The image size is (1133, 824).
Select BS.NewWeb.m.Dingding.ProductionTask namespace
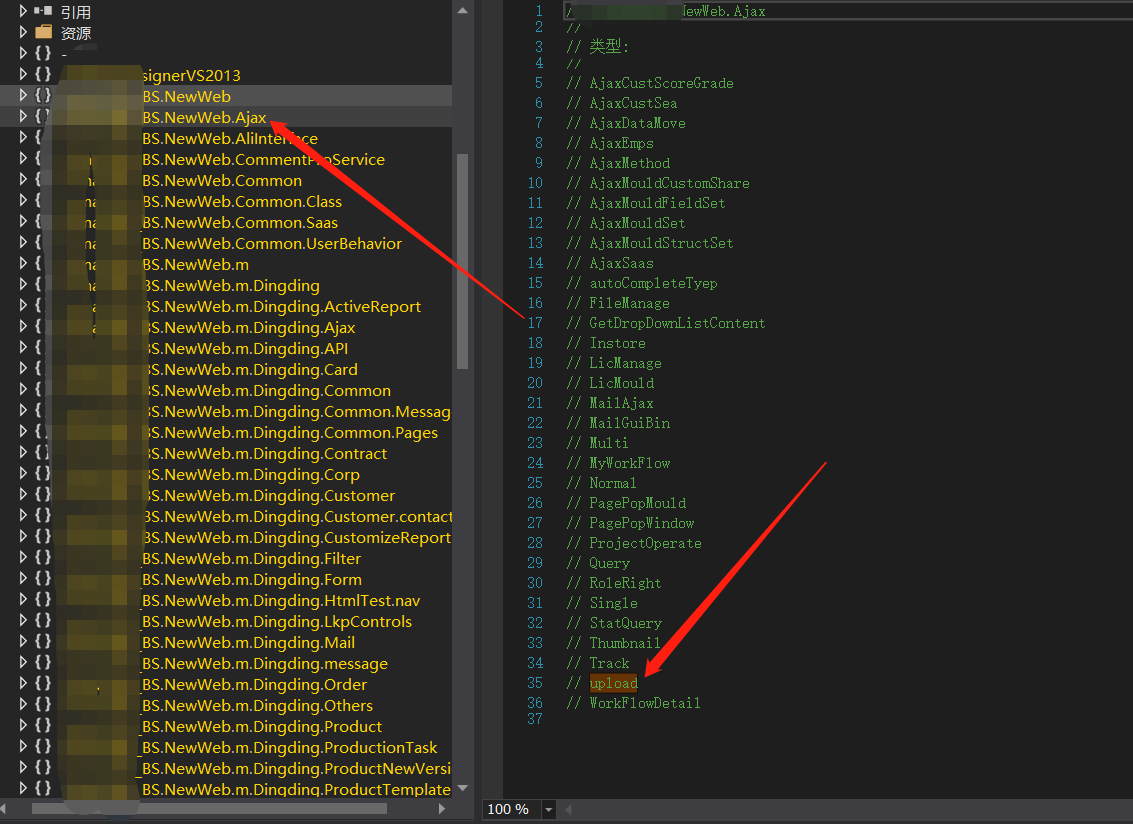[290, 747]
